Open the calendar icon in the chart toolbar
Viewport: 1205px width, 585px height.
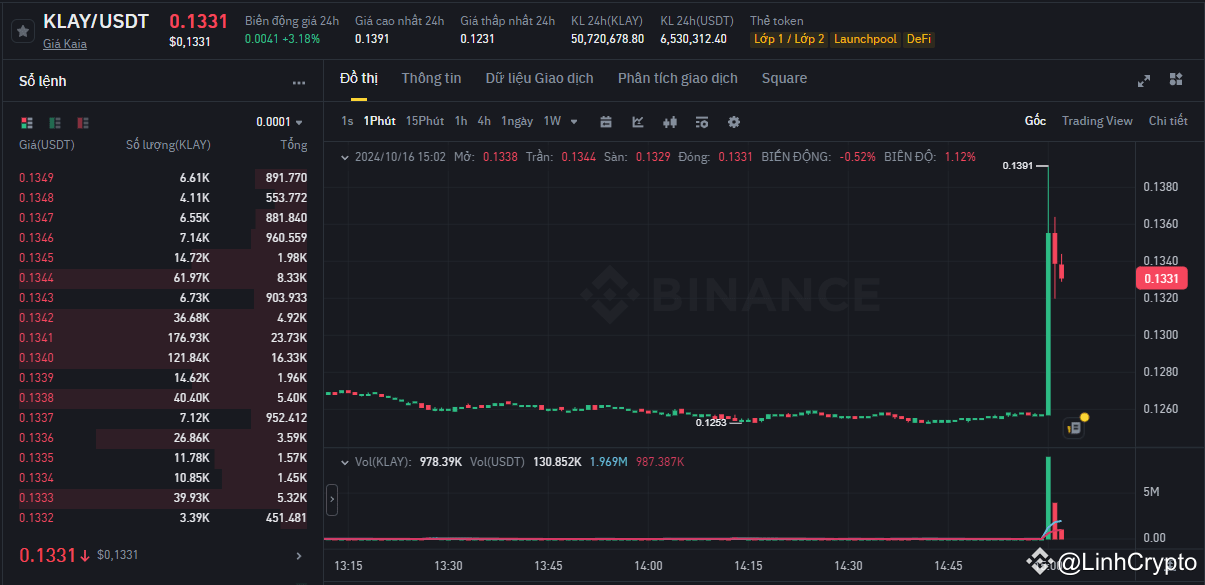[x=606, y=121]
